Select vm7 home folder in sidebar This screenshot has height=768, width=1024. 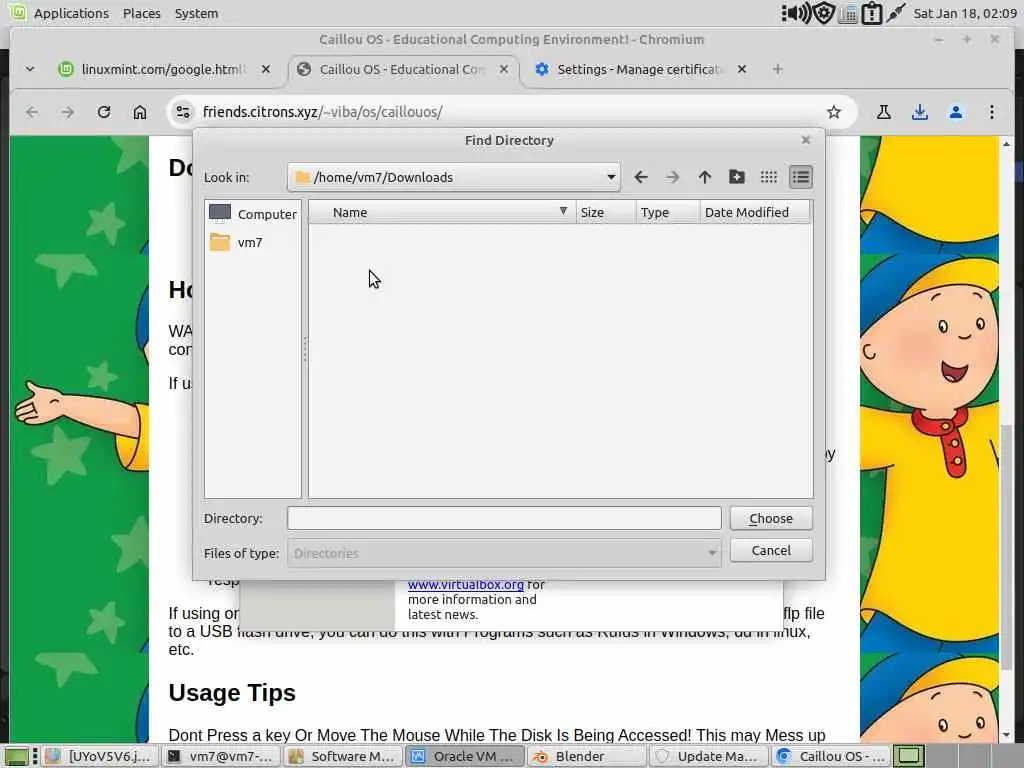236,242
